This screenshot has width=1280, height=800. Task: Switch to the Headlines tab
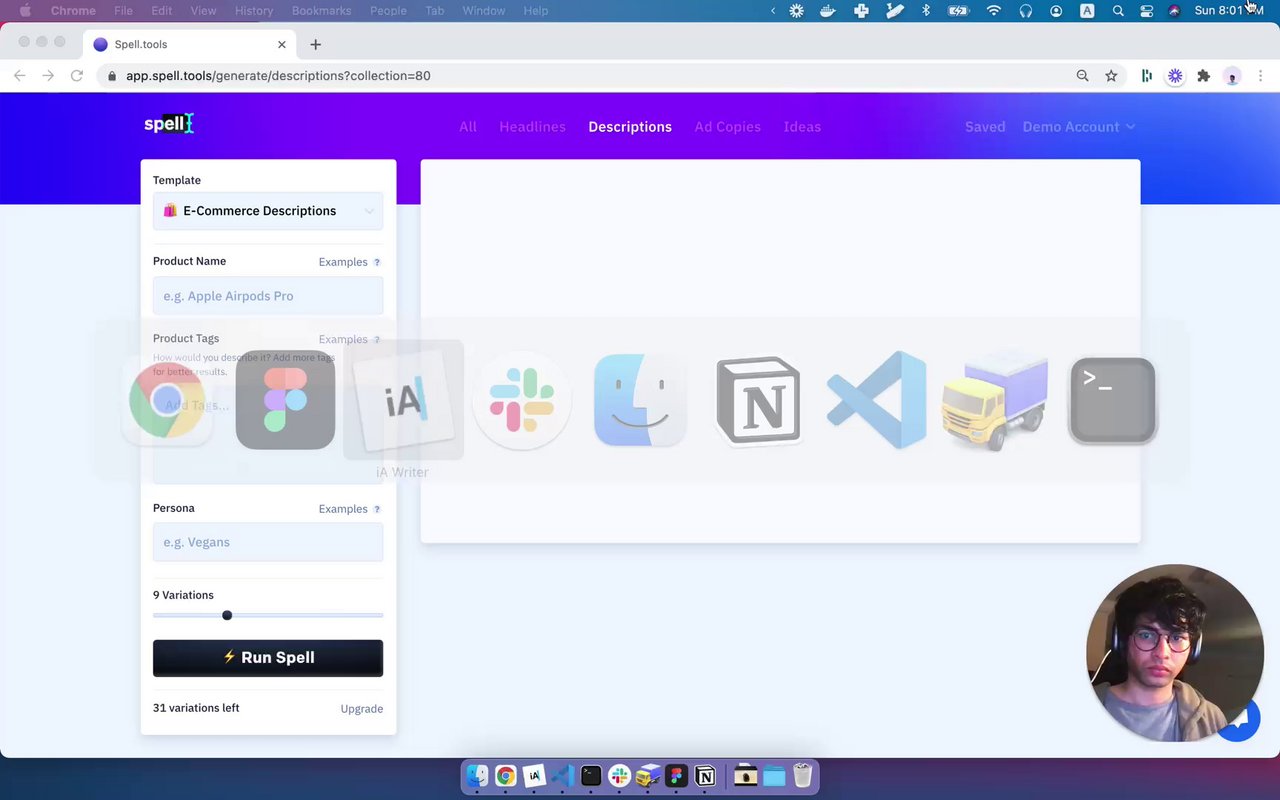tap(532, 127)
